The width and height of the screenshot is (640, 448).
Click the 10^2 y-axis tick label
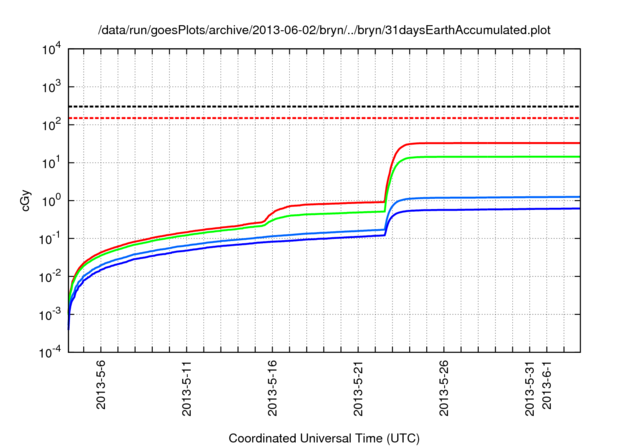tap(51, 124)
